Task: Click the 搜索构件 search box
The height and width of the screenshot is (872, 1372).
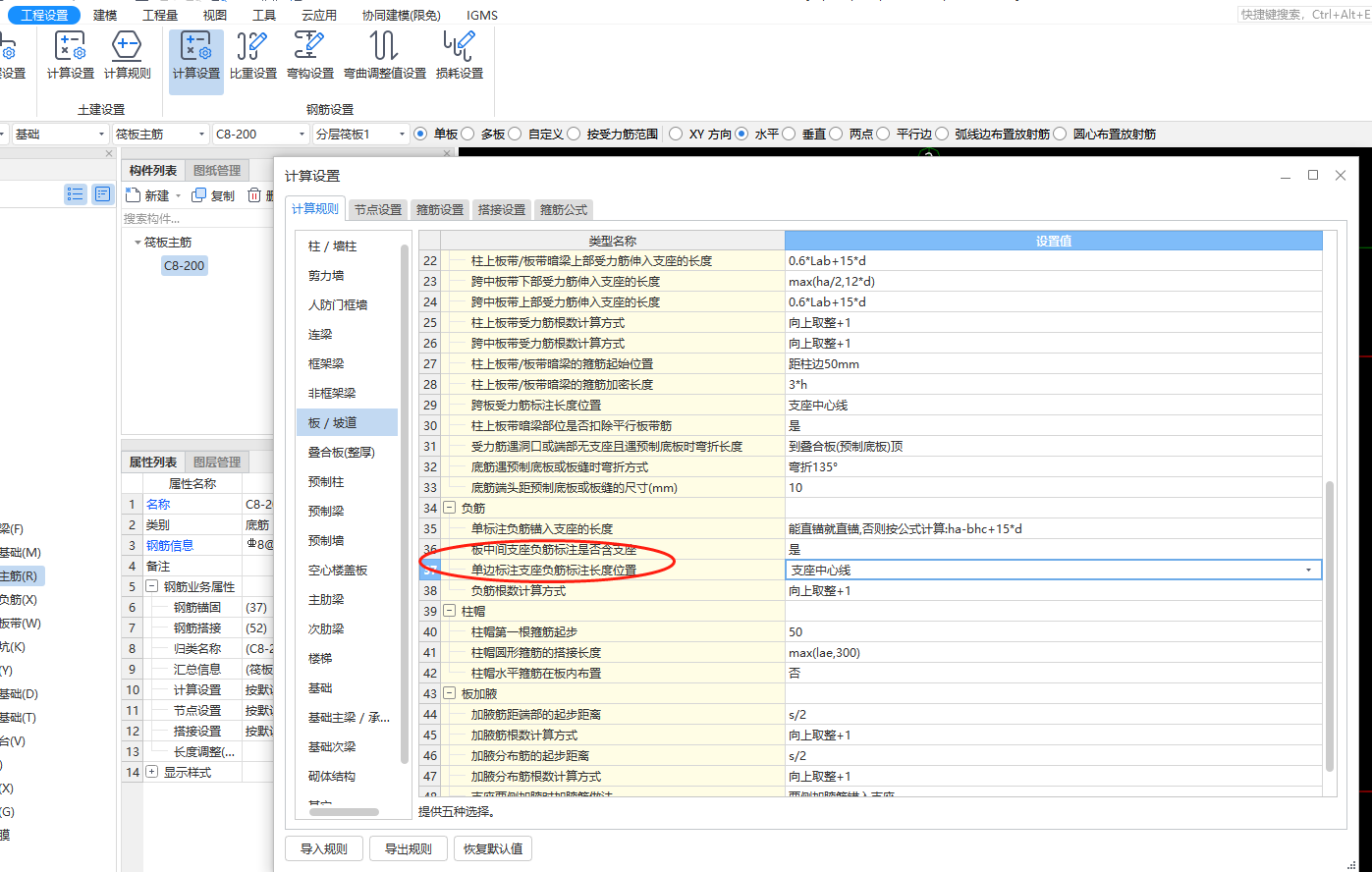Action: [196, 219]
